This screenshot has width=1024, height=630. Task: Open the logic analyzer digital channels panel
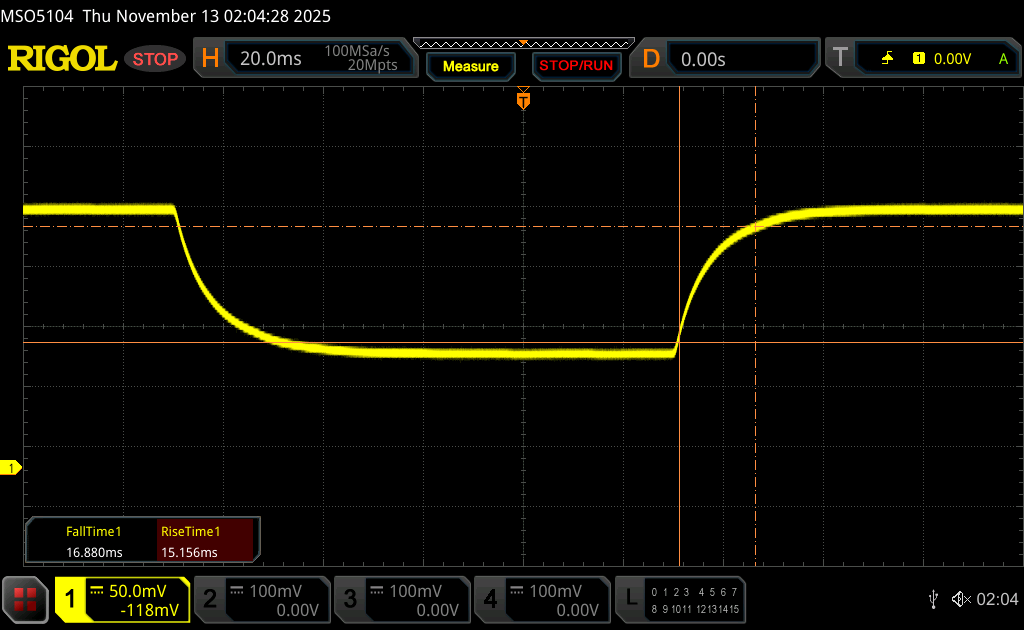point(681,599)
